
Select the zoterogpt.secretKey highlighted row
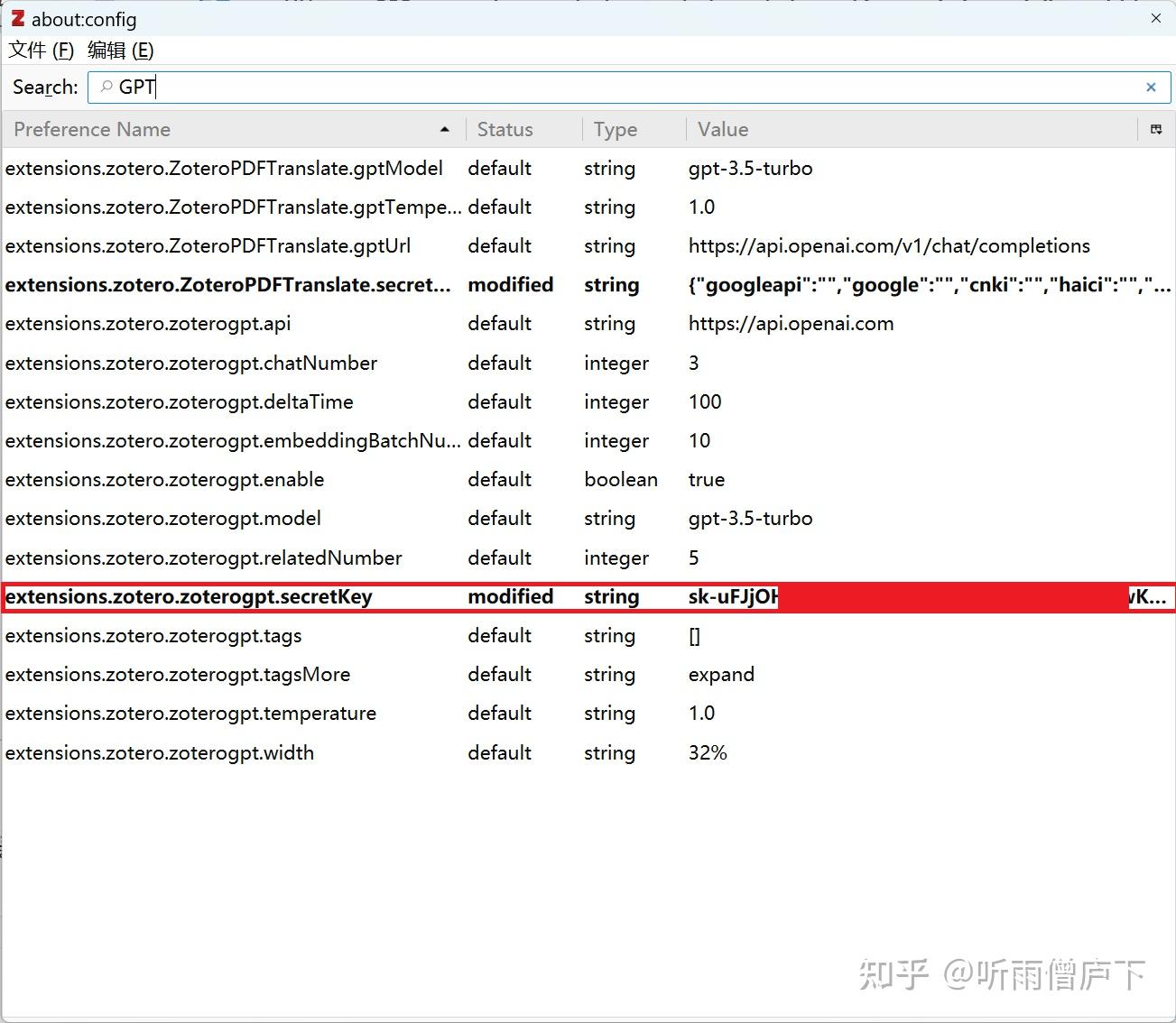tap(271, 596)
